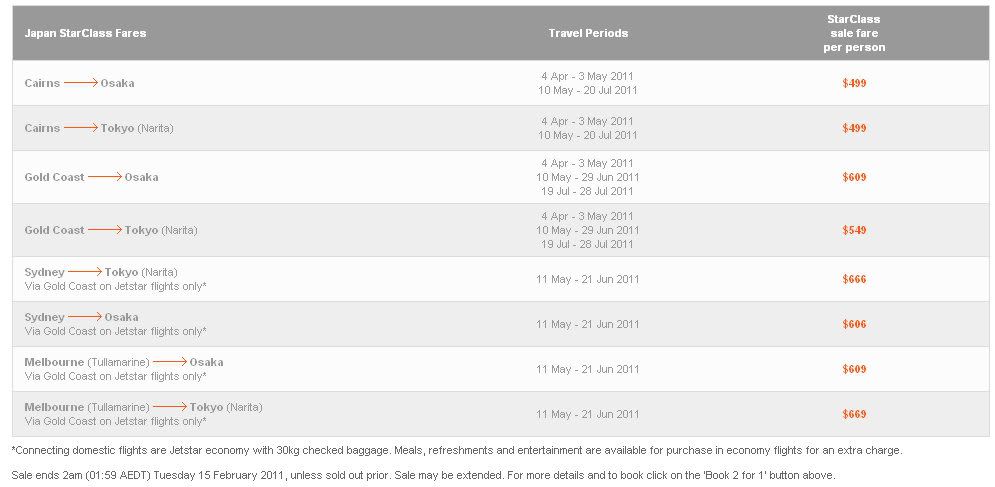Select the $499 Cairns to Osaka fare
This screenshot has height=487, width=995.
pos(854,83)
